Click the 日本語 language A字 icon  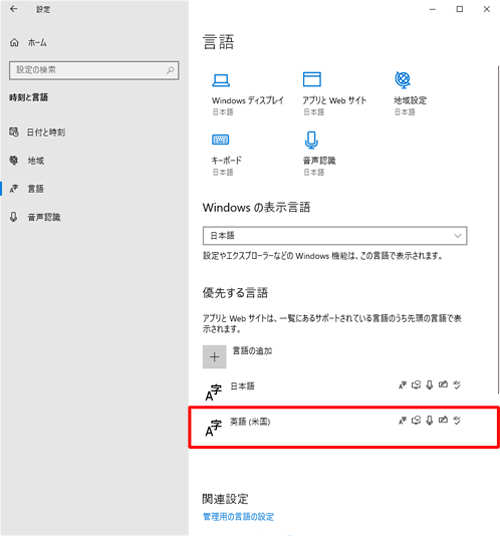tap(214, 393)
